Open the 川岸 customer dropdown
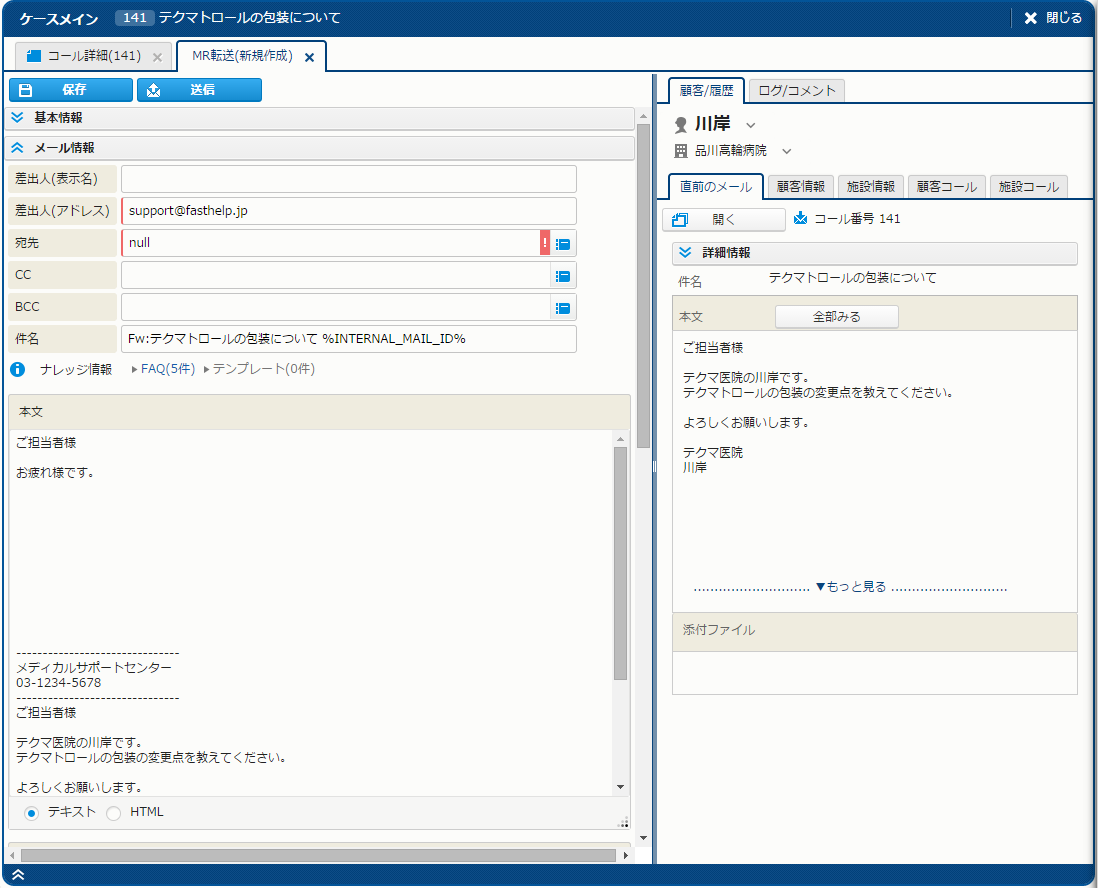The width and height of the screenshot is (1098, 888). (750, 125)
